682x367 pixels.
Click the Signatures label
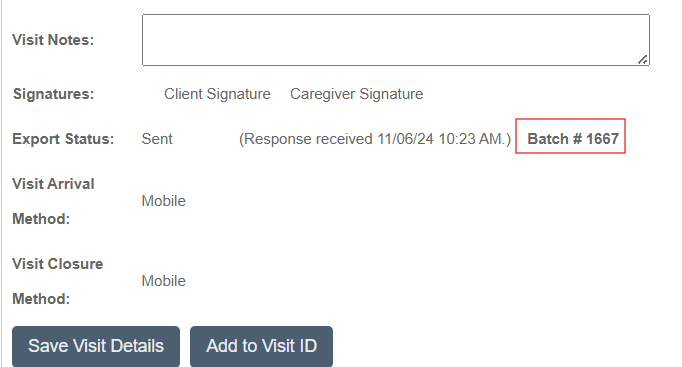[x=53, y=94]
